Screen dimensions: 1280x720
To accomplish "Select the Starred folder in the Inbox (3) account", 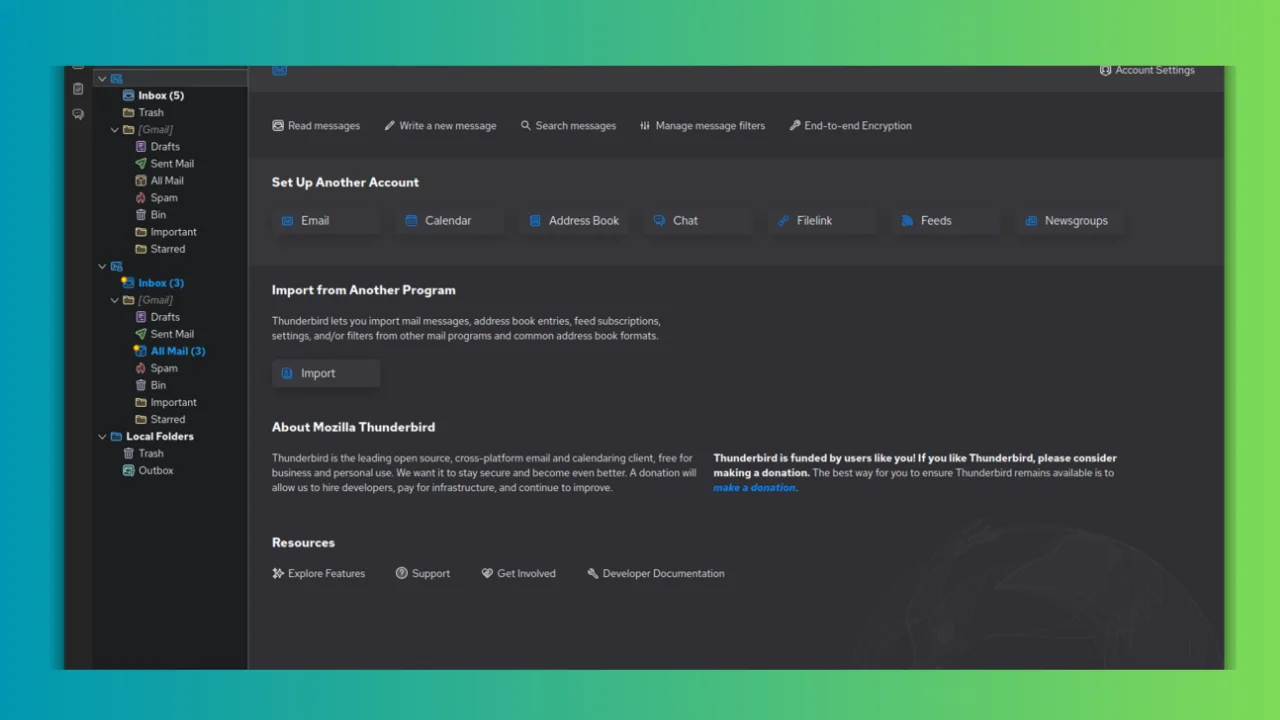I will click(168, 420).
